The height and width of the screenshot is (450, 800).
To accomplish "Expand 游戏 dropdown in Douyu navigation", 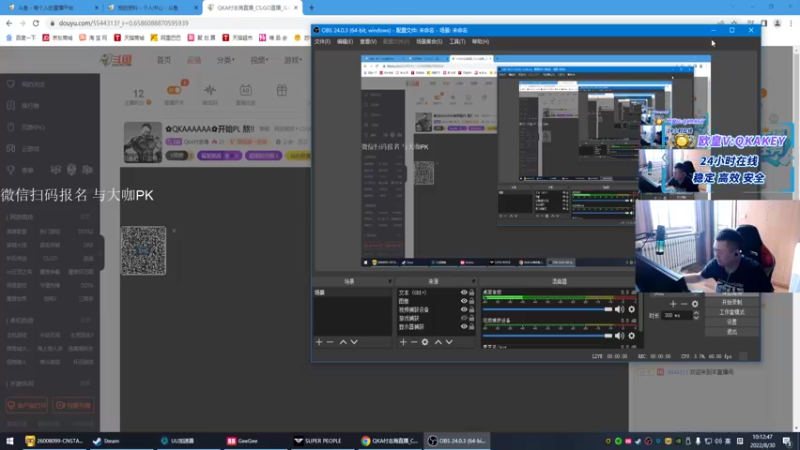I will [293, 60].
